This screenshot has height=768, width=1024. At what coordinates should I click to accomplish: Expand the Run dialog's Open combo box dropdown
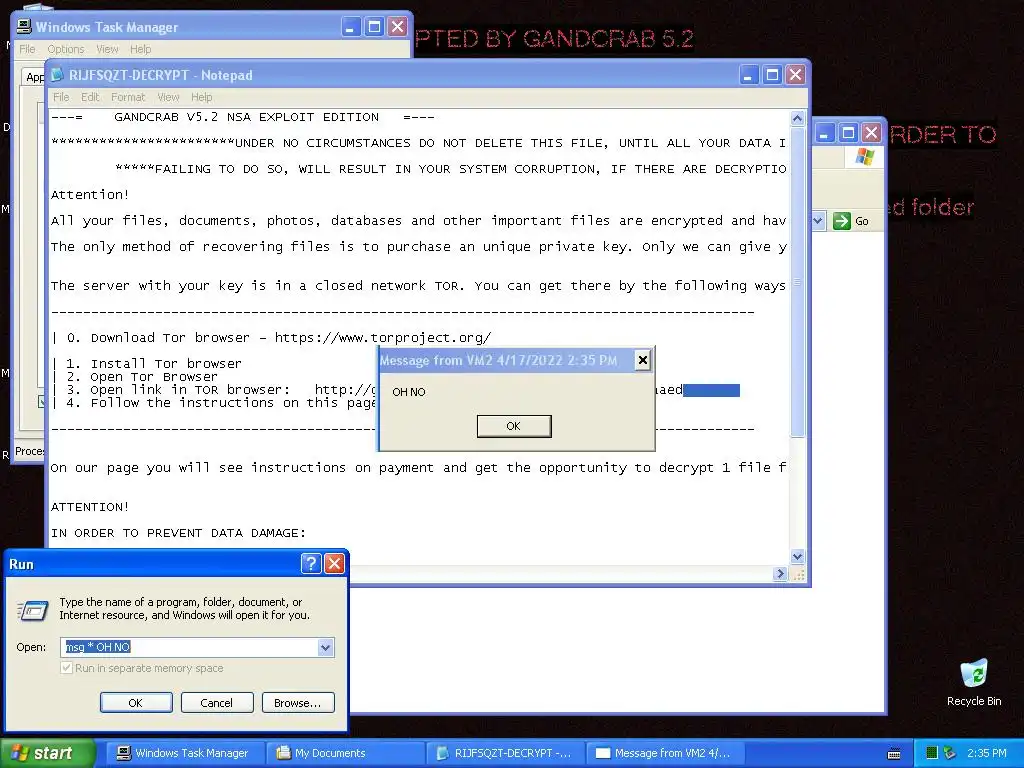[x=325, y=647]
